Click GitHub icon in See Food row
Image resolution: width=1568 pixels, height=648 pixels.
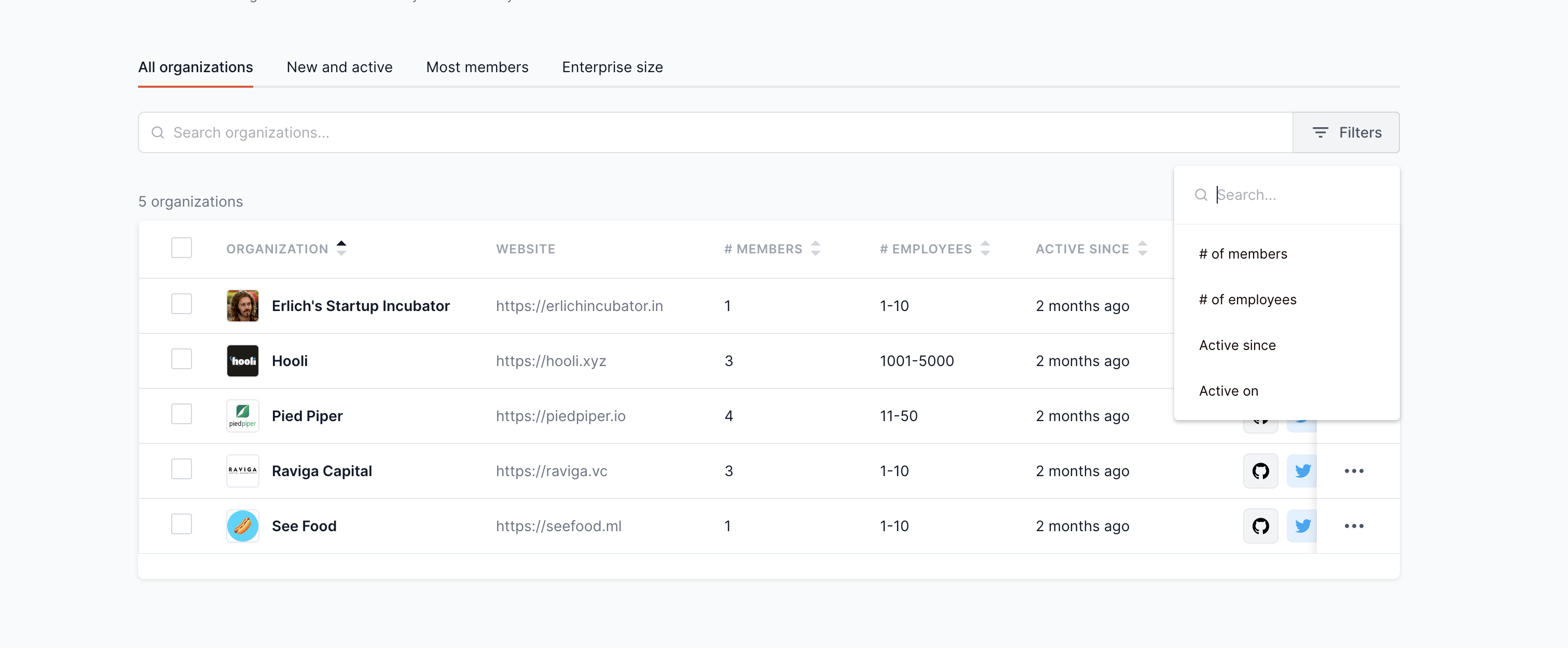(1260, 525)
